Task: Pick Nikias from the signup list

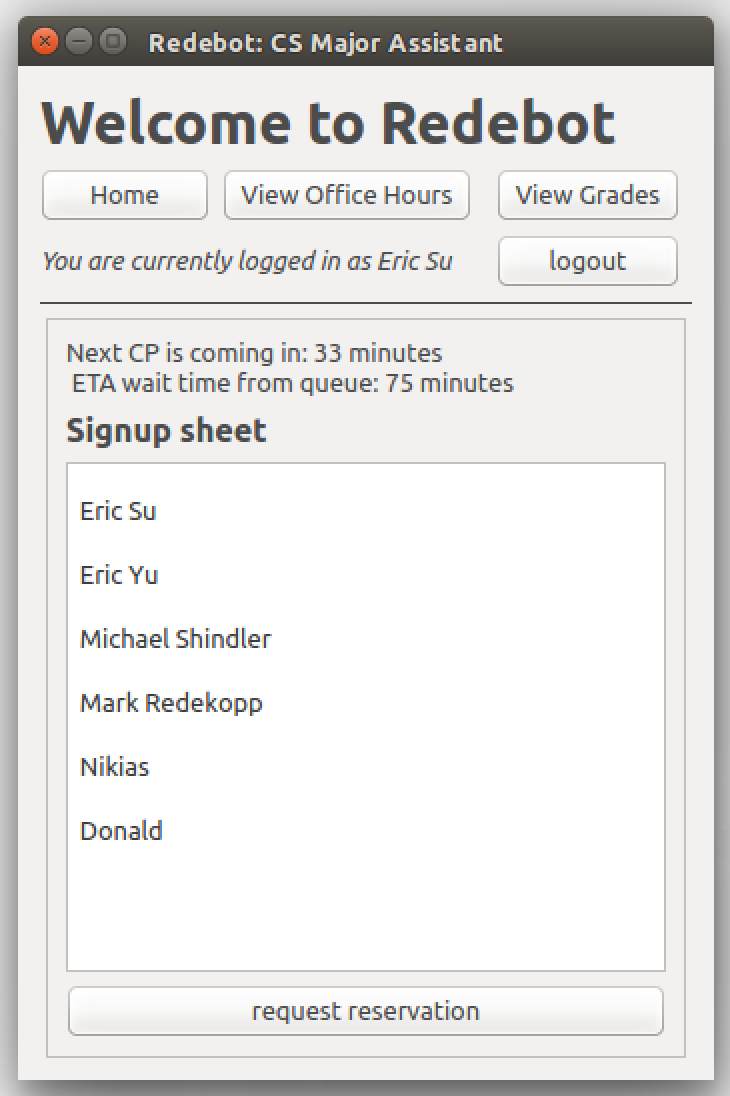Action: tap(366, 767)
